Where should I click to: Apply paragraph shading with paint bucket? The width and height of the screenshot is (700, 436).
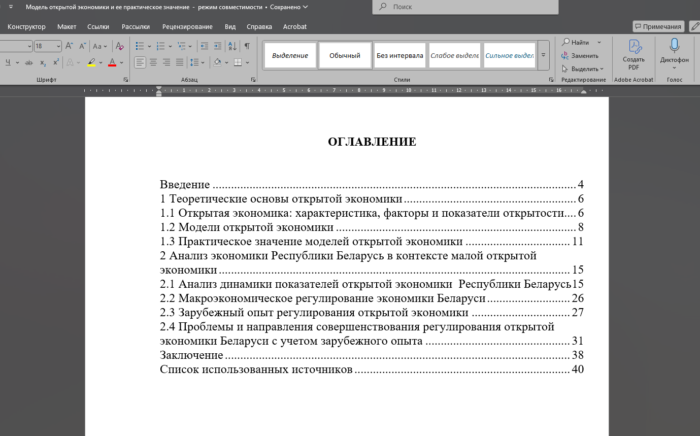pyautogui.click(x=217, y=62)
